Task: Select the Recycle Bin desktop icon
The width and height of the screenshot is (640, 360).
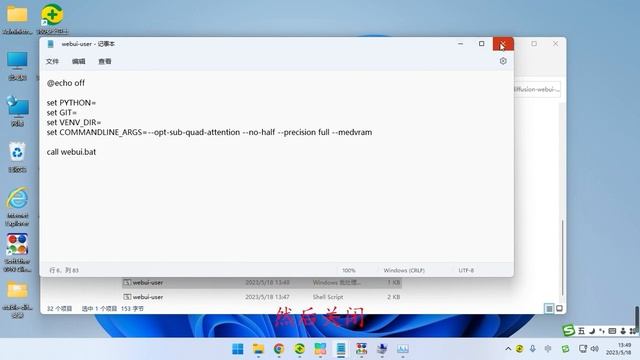Action: (17, 157)
